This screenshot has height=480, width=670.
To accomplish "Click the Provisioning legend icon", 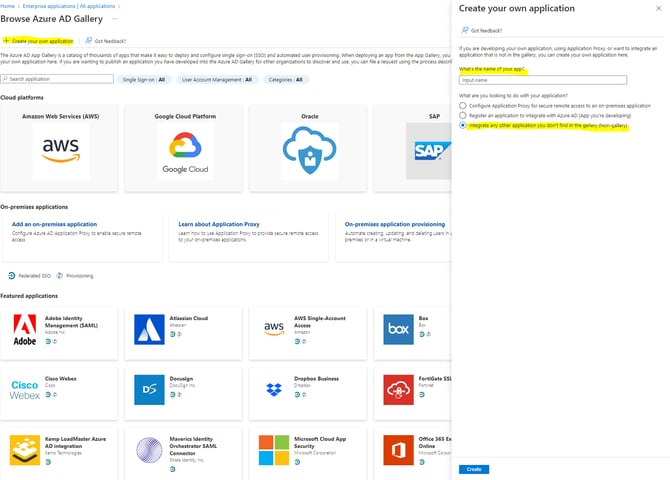I will click(x=59, y=276).
